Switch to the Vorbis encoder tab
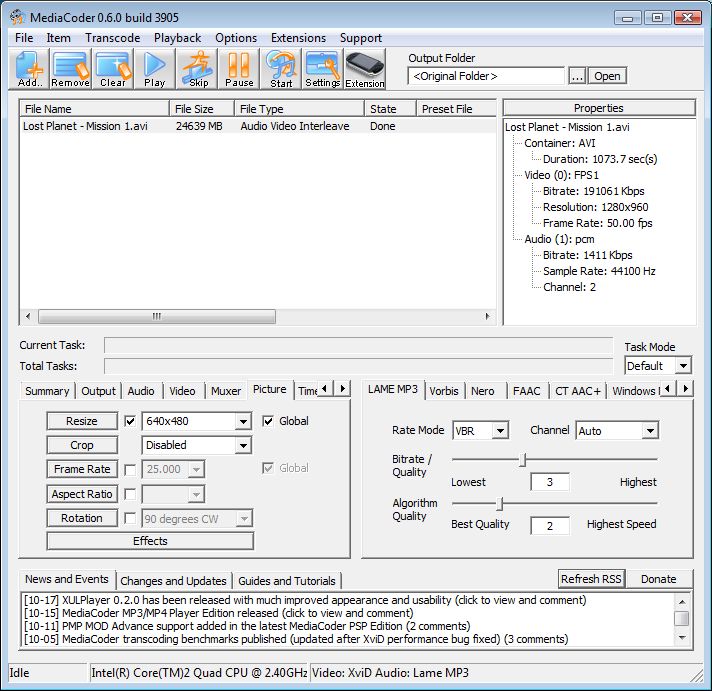 pyautogui.click(x=444, y=391)
